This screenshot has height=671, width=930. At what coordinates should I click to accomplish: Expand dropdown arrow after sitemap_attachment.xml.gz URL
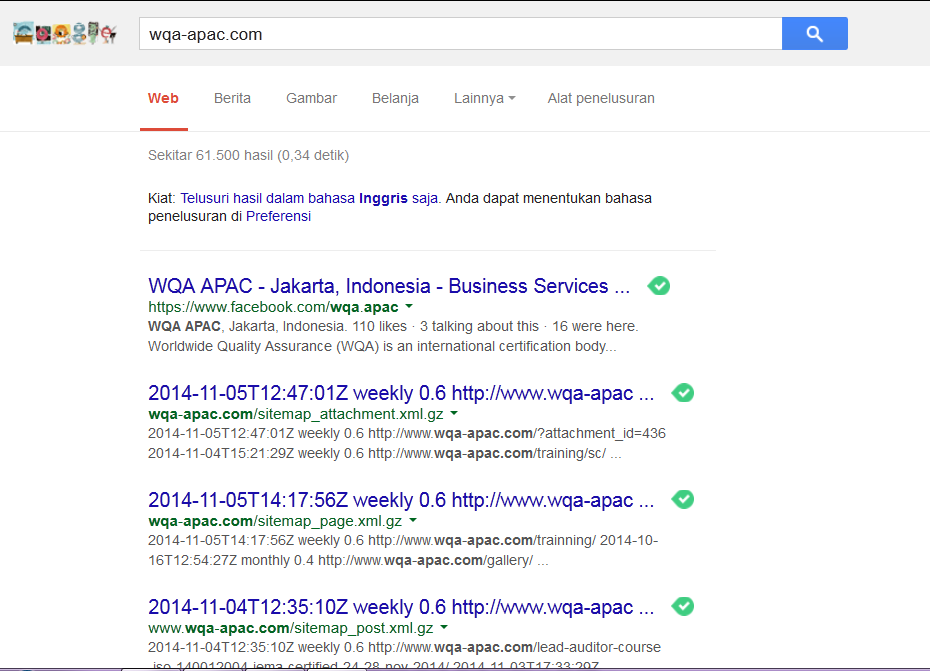tap(454, 414)
